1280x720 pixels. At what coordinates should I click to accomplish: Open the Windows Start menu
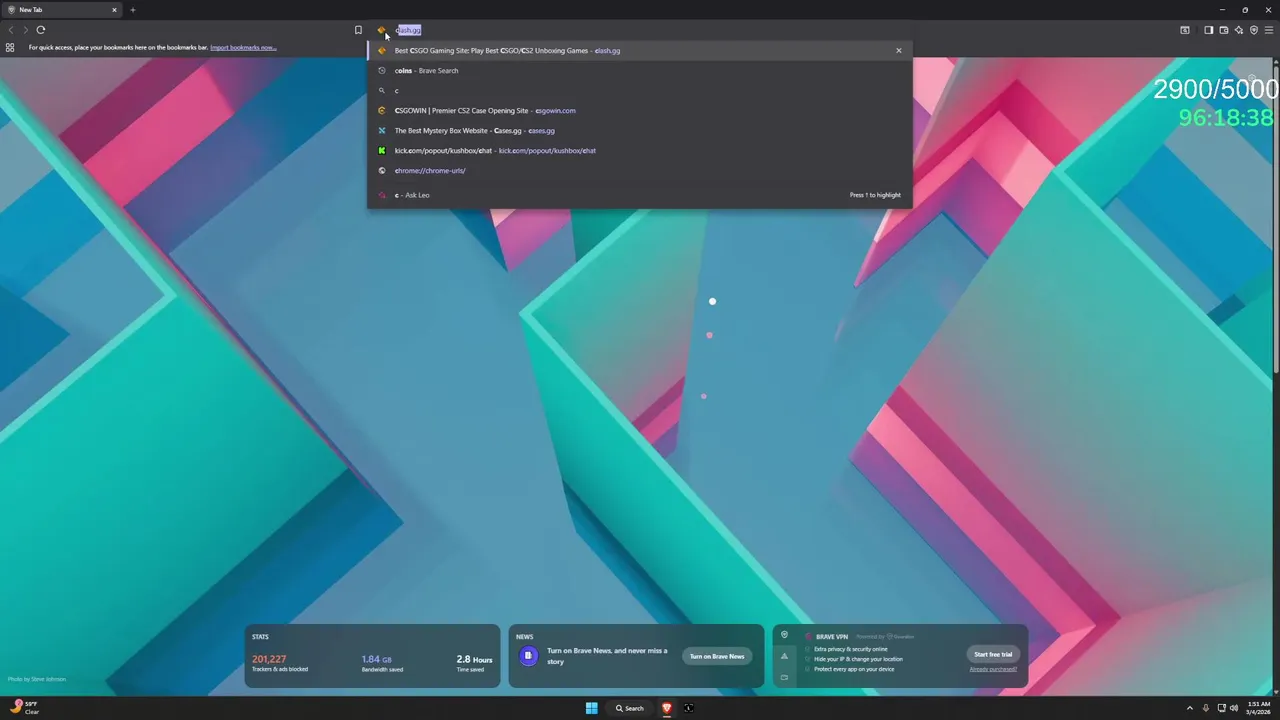(592, 708)
